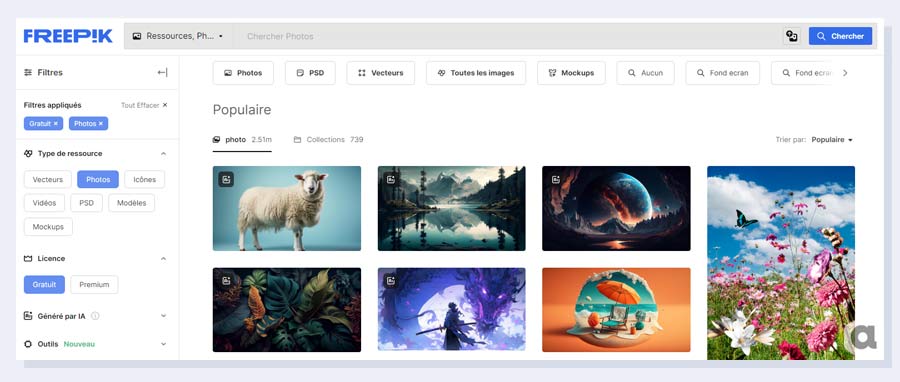Click the AI icon on mountain lake image

point(391,180)
